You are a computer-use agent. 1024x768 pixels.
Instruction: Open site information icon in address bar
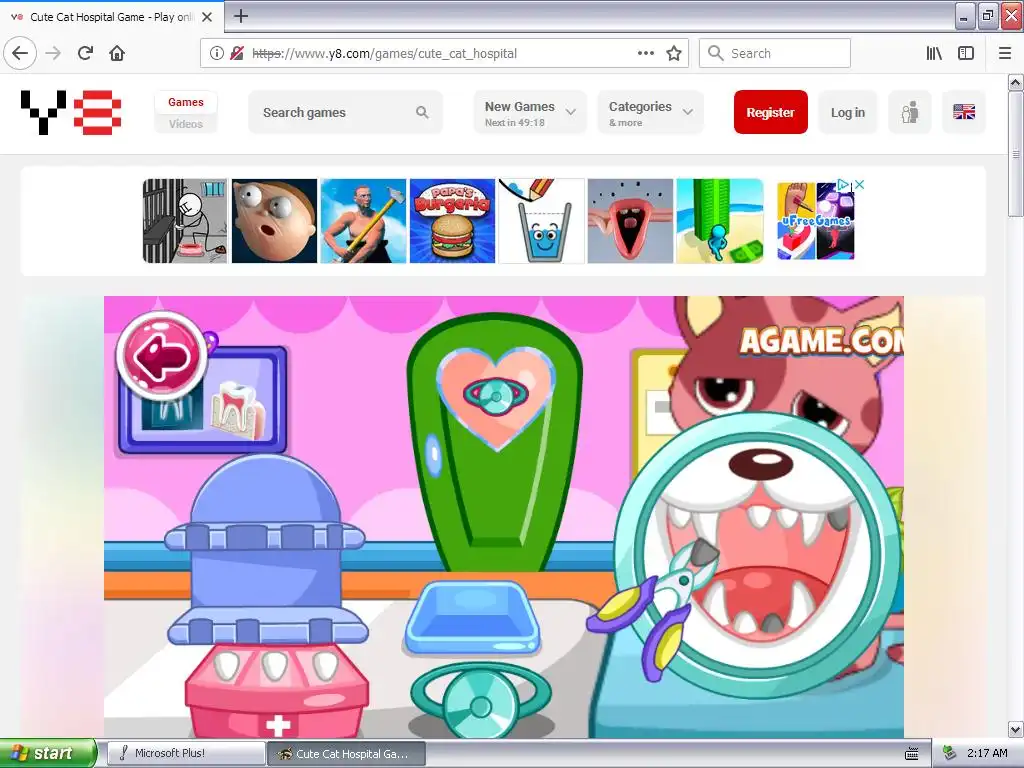coord(216,54)
